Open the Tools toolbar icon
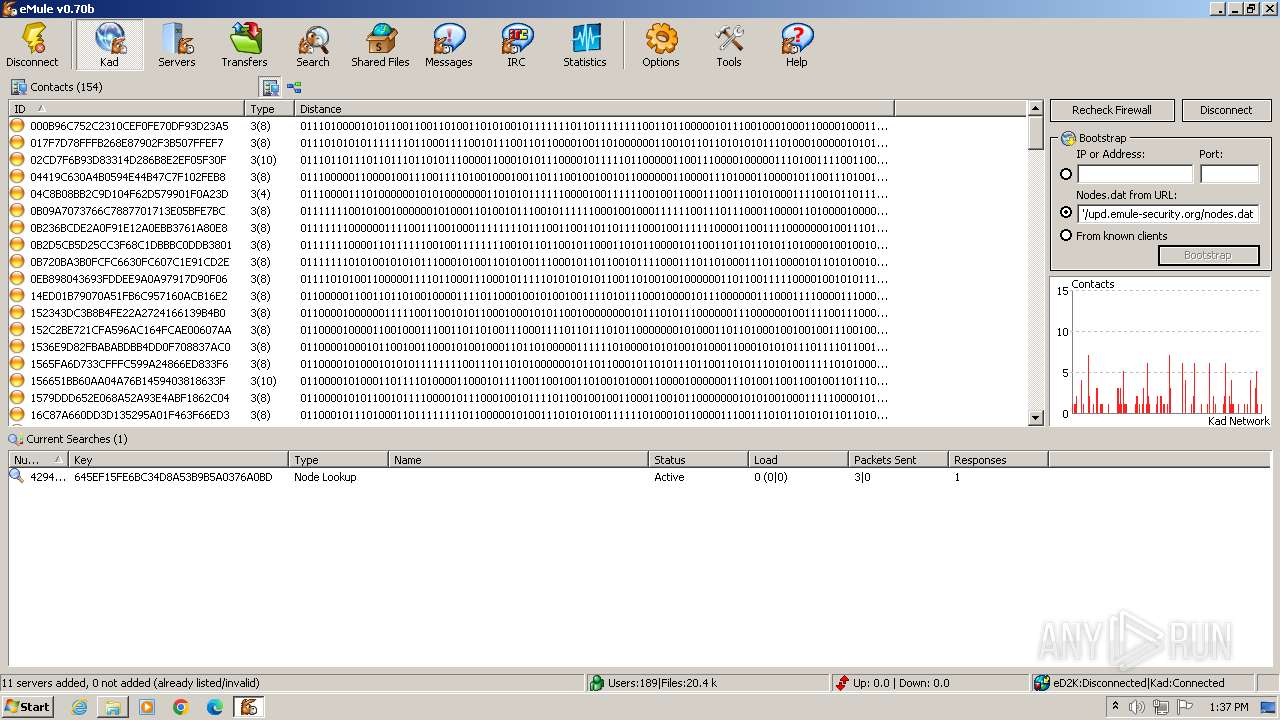The image size is (1280, 720). 729,46
